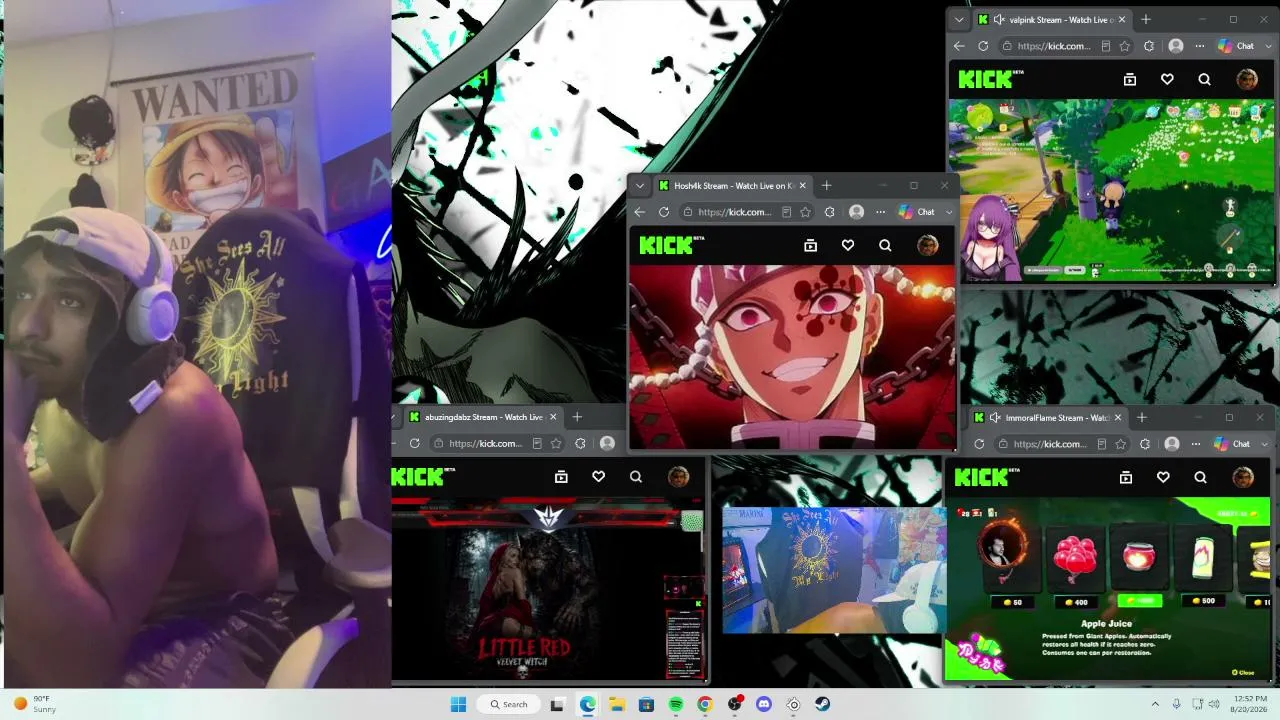Open Kick search in the ImmoralFlame window
The image size is (1280, 720).
1200,478
